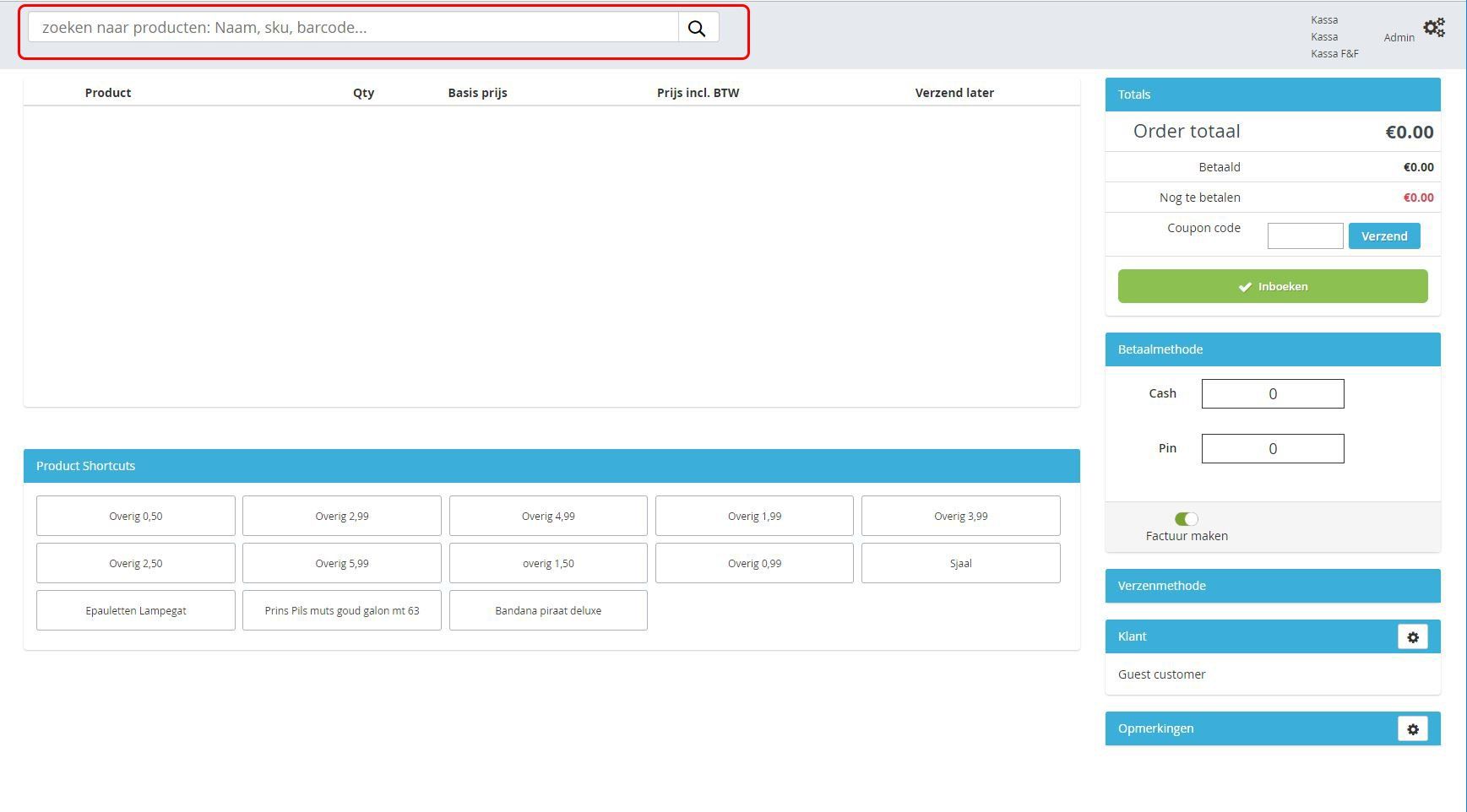This screenshot has width=1467, height=812.
Task: Focus the product search field
Action: [353, 28]
